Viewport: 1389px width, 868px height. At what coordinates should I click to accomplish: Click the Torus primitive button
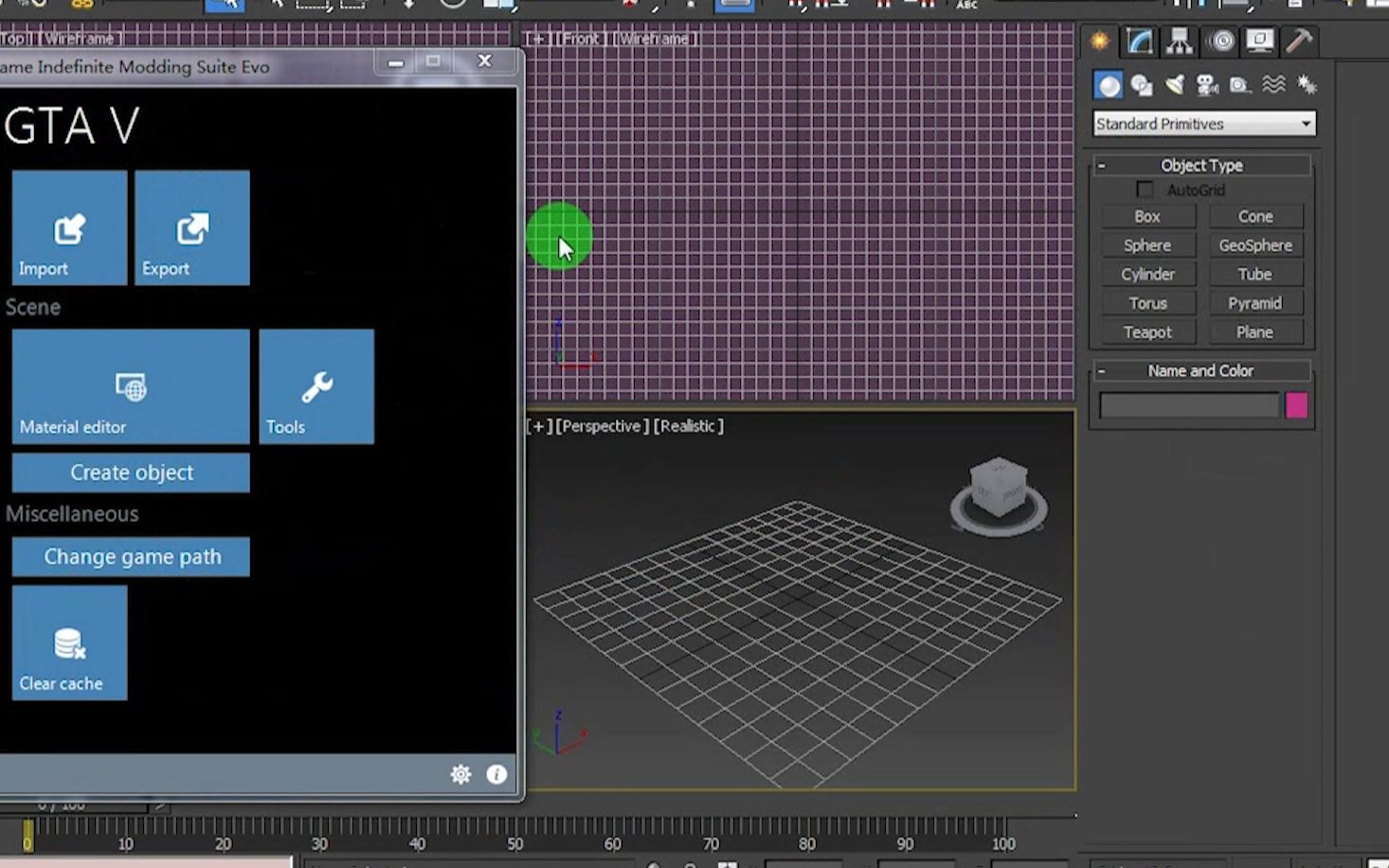(x=1147, y=304)
